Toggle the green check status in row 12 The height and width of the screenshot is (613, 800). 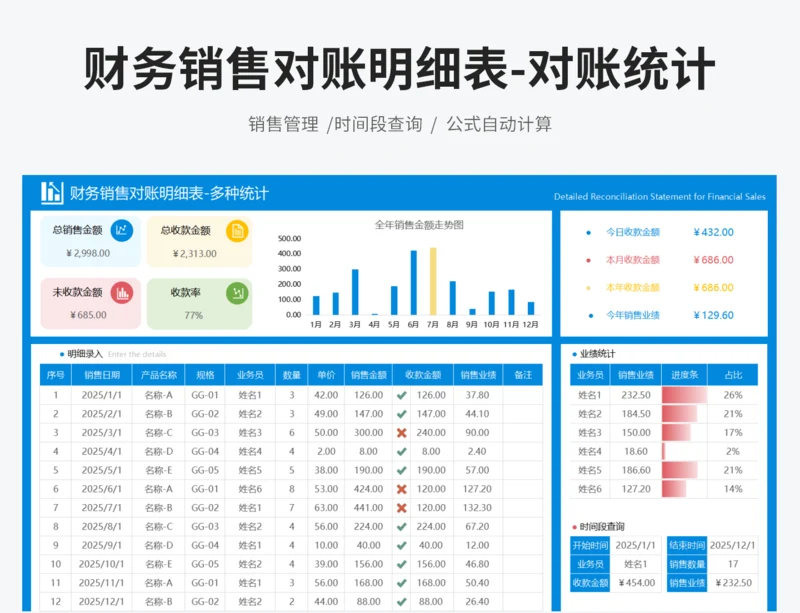[401, 602]
